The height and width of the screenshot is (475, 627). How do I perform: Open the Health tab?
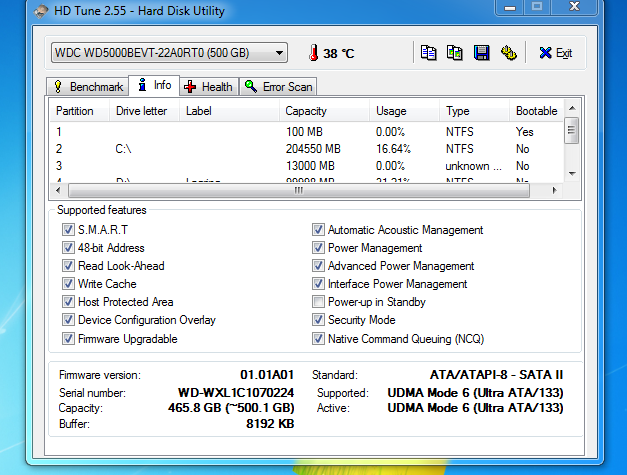click(x=209, y=87)
